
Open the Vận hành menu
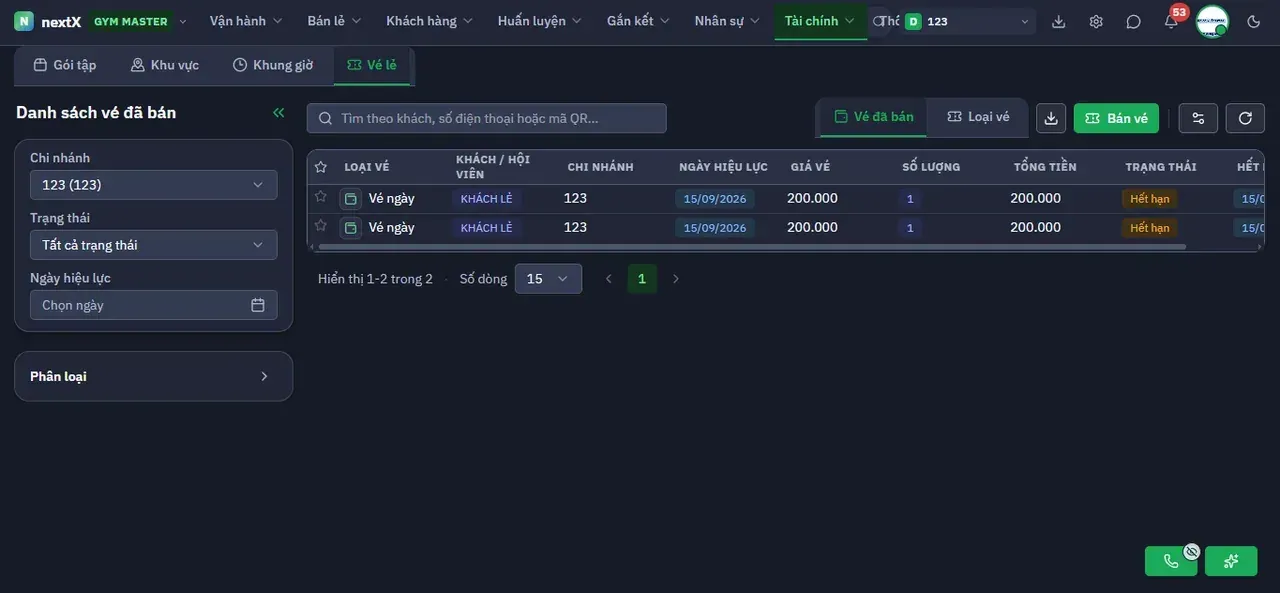click(x=246, y=21)
